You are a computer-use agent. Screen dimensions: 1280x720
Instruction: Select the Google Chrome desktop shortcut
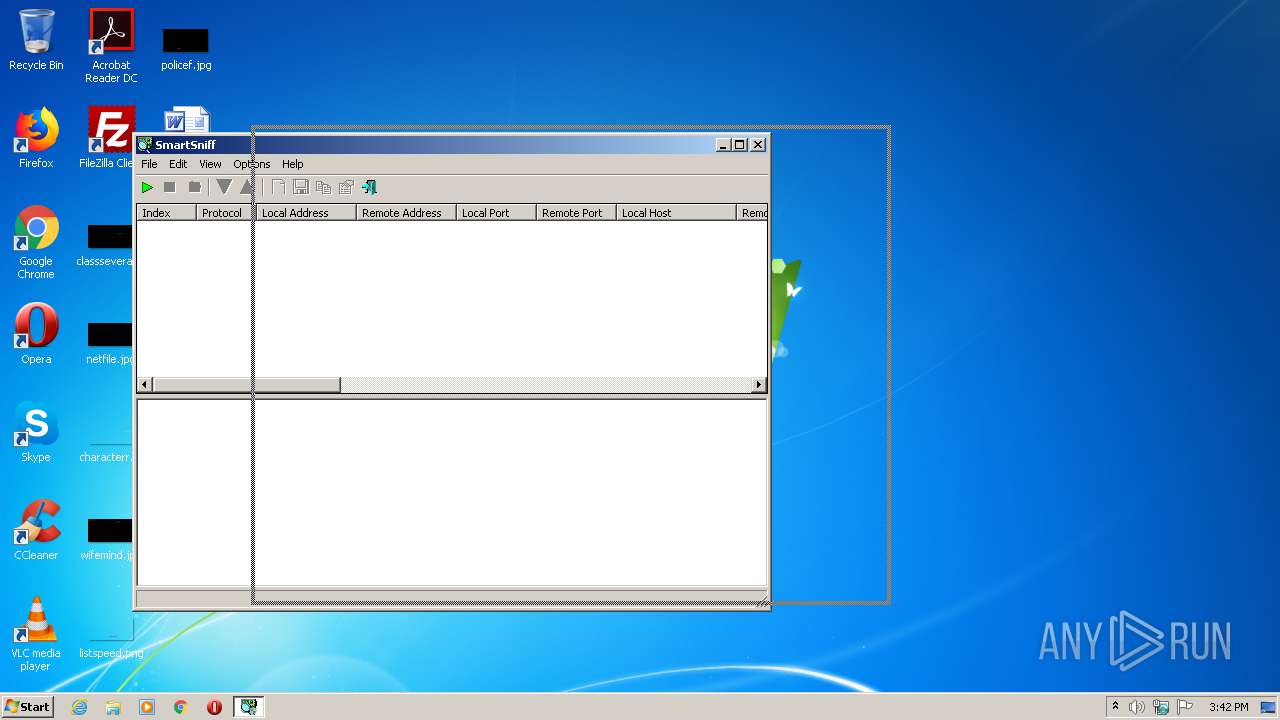point(36,243)
